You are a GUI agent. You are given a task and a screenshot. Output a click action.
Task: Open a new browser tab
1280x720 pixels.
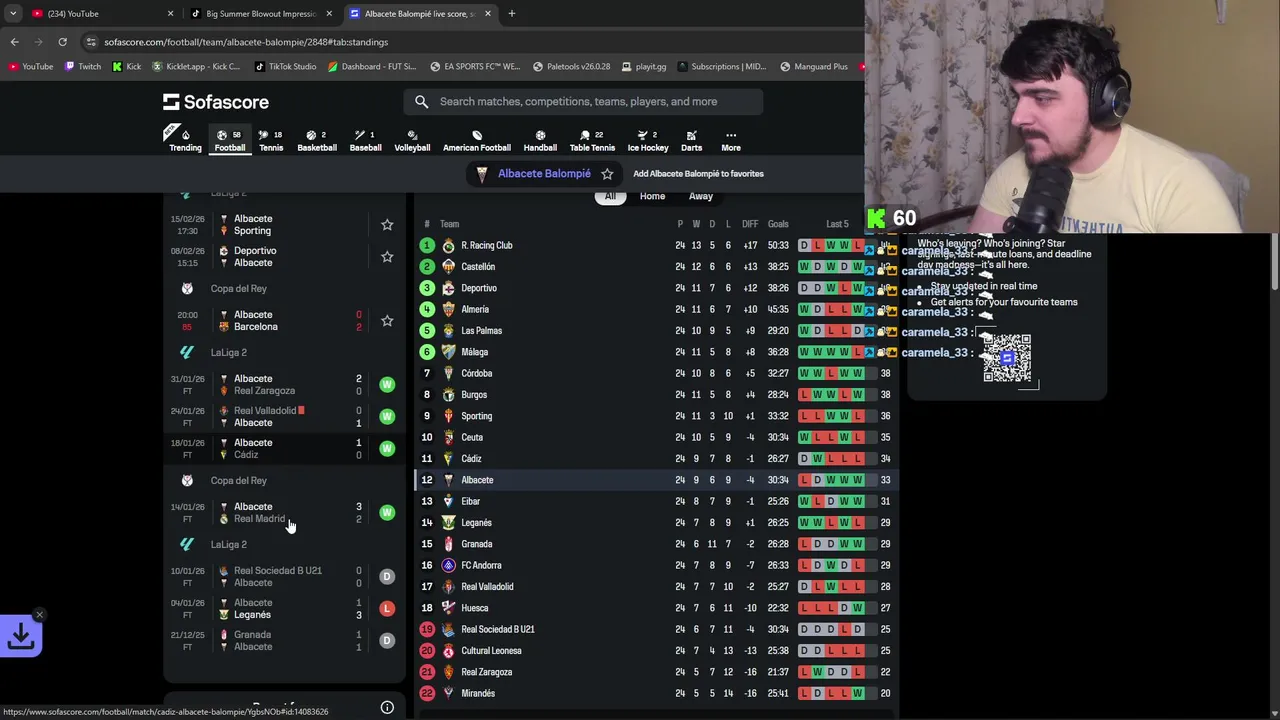(x=512, y=14)
